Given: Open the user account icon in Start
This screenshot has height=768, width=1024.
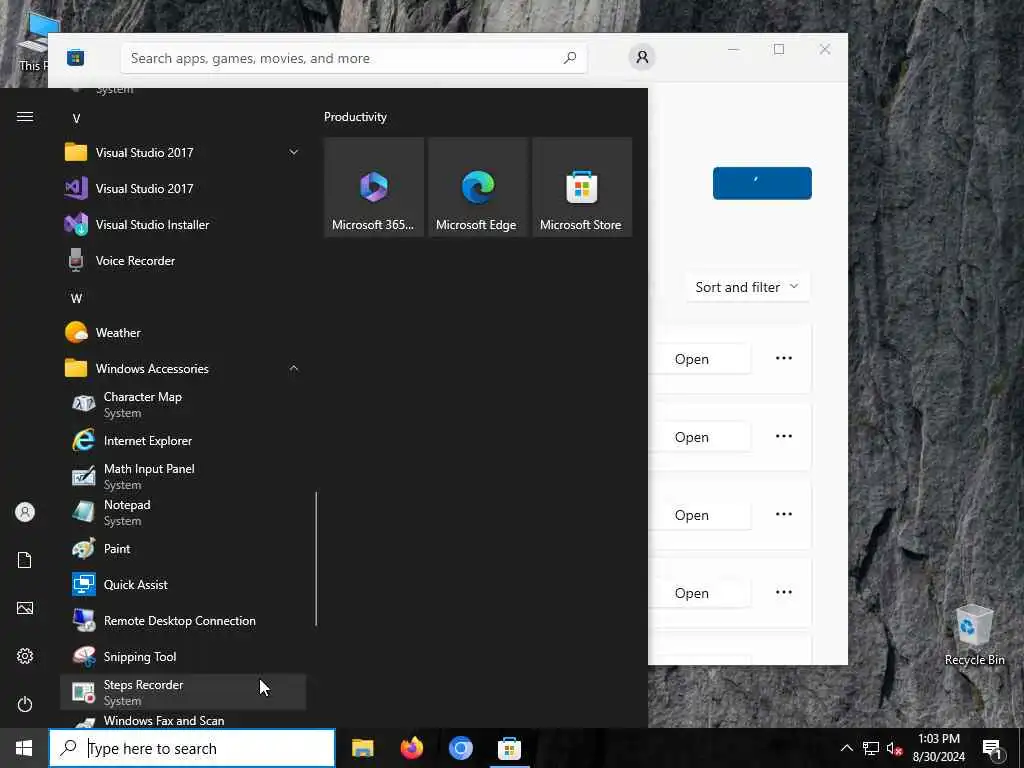Looking at the screenshot, I should pos(25,512).
